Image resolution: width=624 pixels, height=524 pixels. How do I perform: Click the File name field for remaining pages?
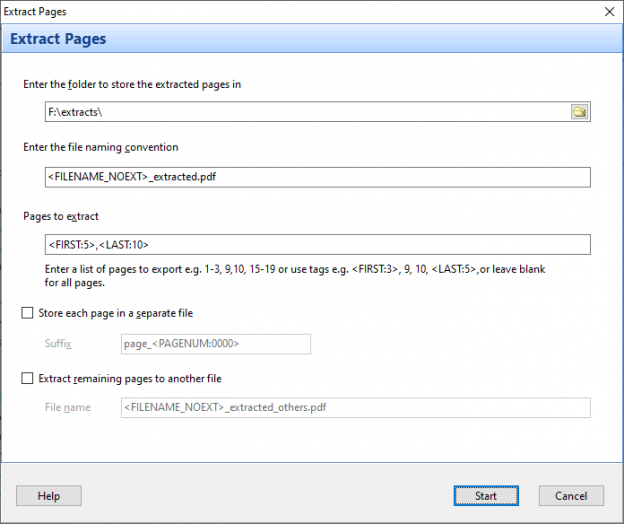tap(356, 407)
